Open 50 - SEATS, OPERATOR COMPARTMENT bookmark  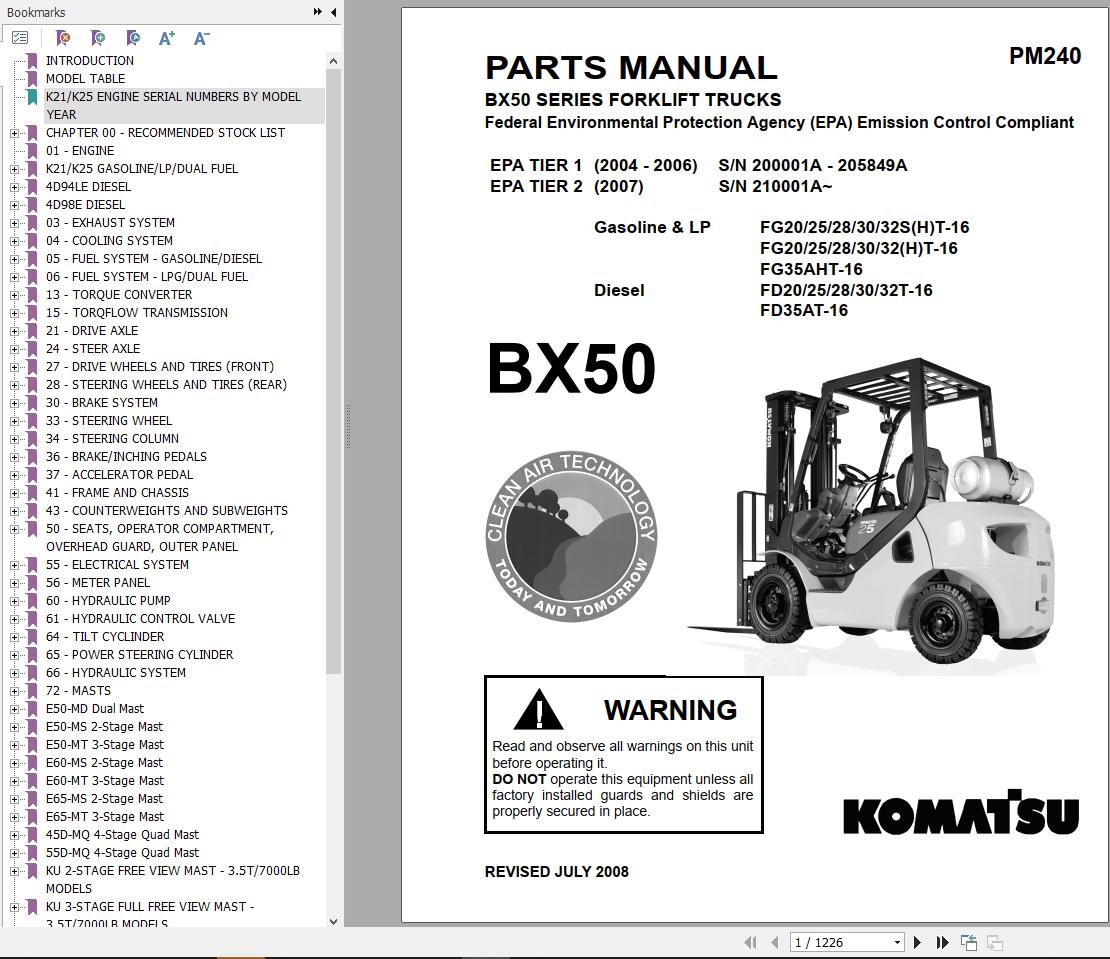tap(160, 538)
